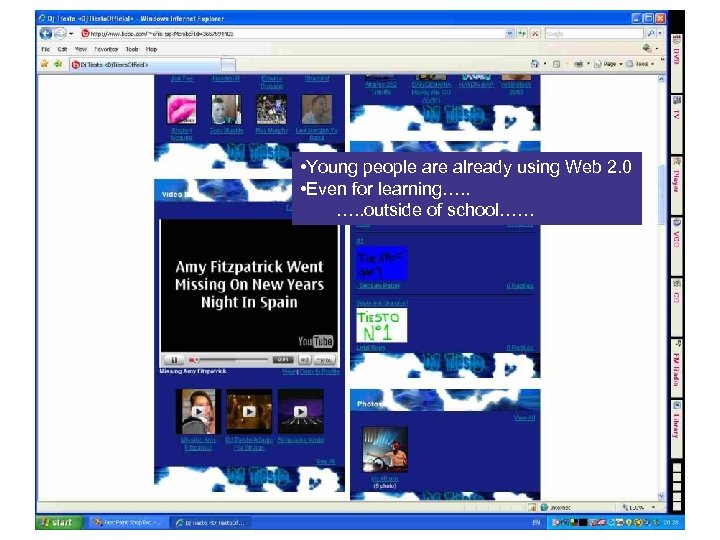Click the video volume button
Viewport: 720px width, 540px height.
(x=305, y=360)
